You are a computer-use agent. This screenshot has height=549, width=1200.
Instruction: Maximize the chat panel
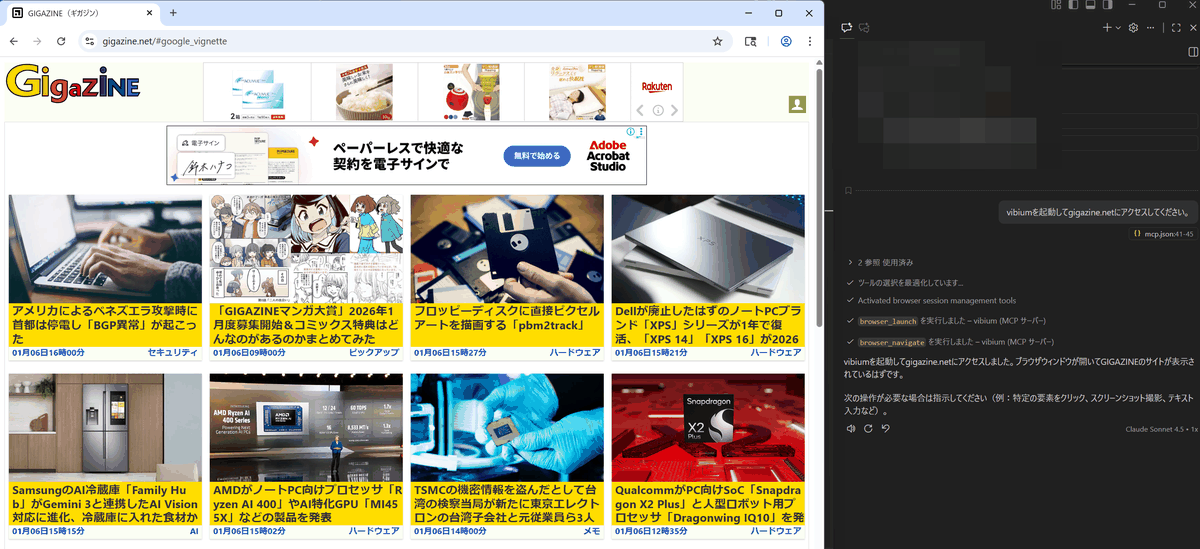coord(1176,28)
